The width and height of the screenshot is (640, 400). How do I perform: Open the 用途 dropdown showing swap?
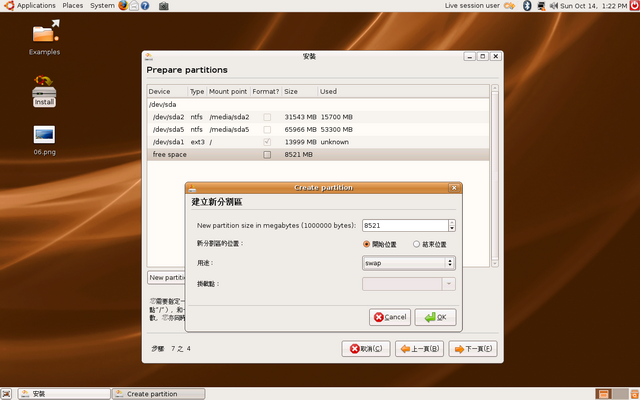point(409,263)
